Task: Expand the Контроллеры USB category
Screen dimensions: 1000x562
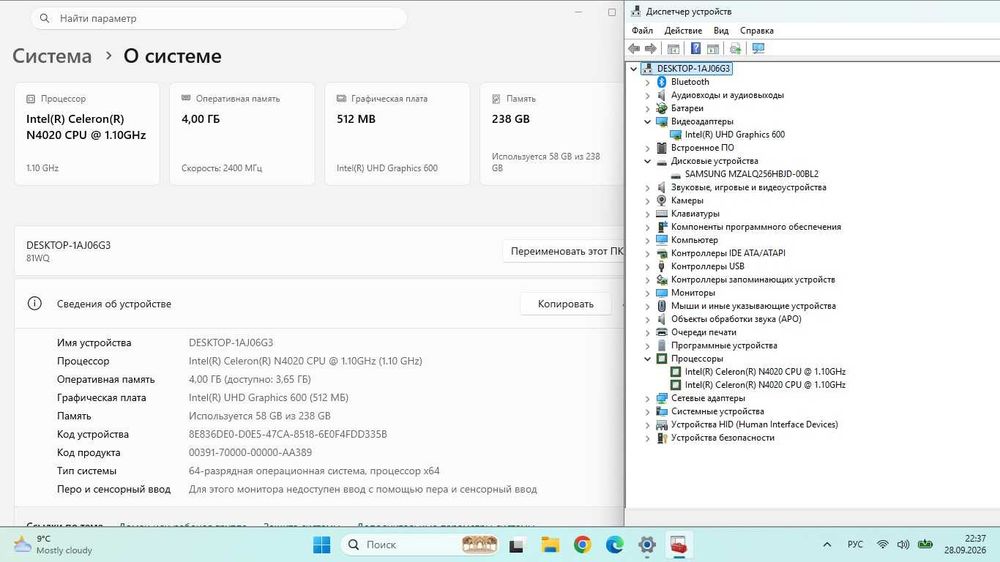Action: tap(647, 267)
